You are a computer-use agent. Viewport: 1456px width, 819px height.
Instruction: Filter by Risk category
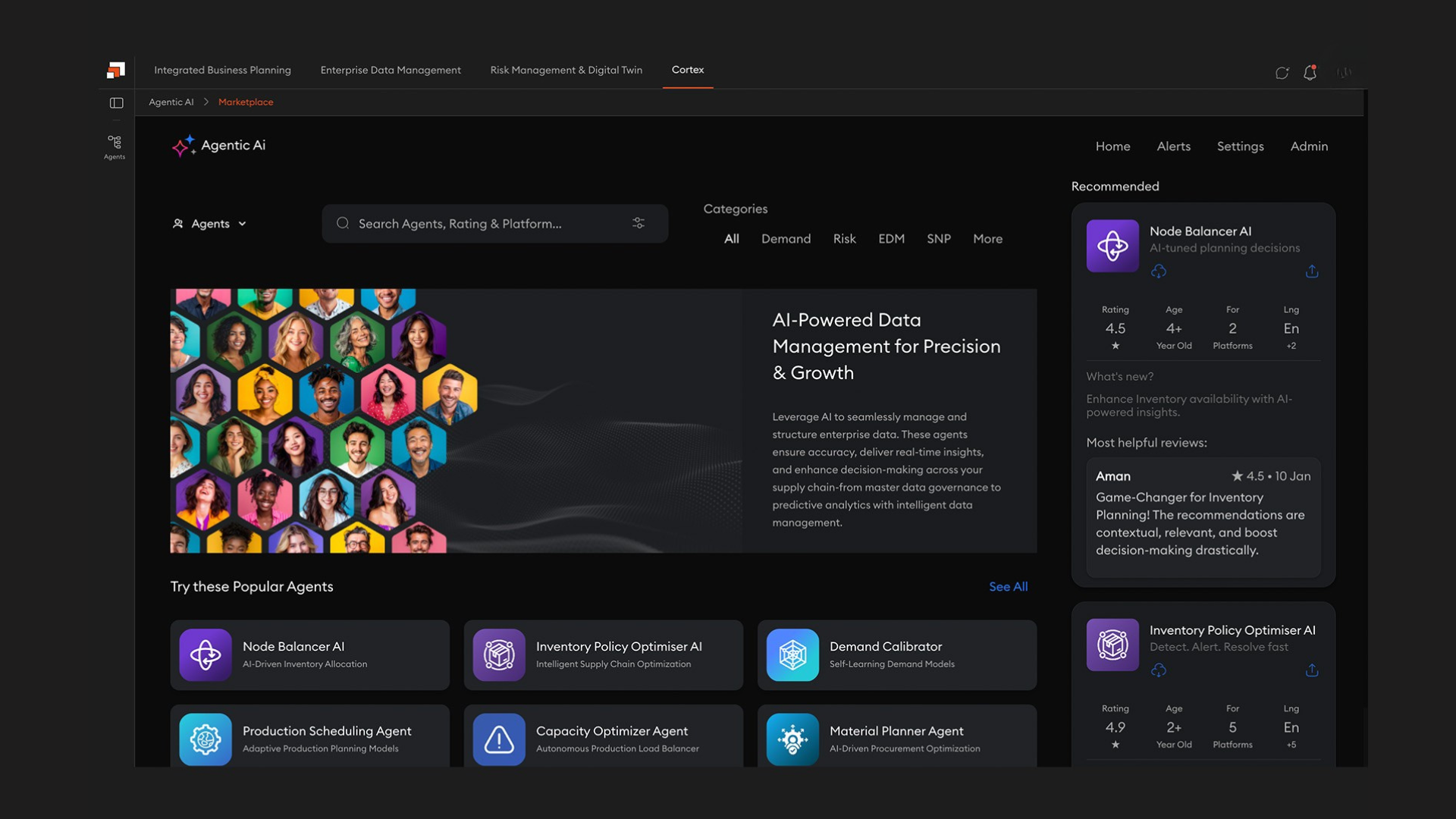844,239
